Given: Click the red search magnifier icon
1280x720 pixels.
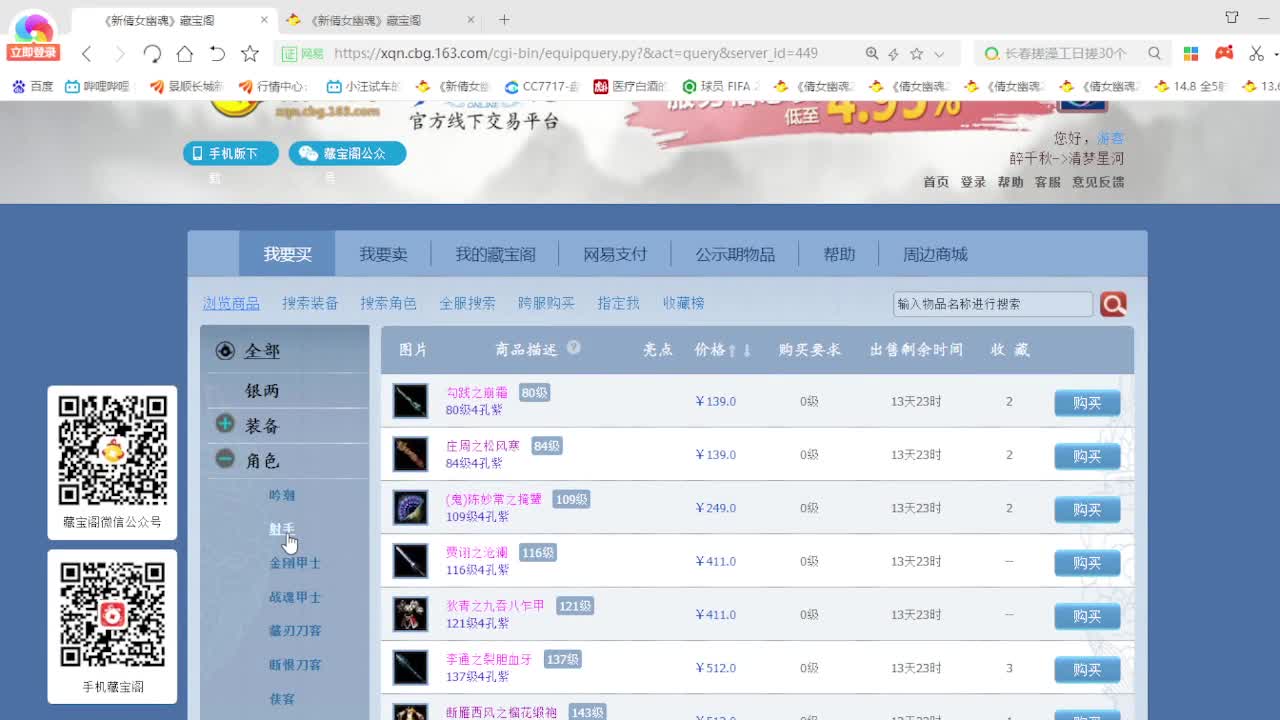Looking at the screenshot, I should pos(1113,304).
